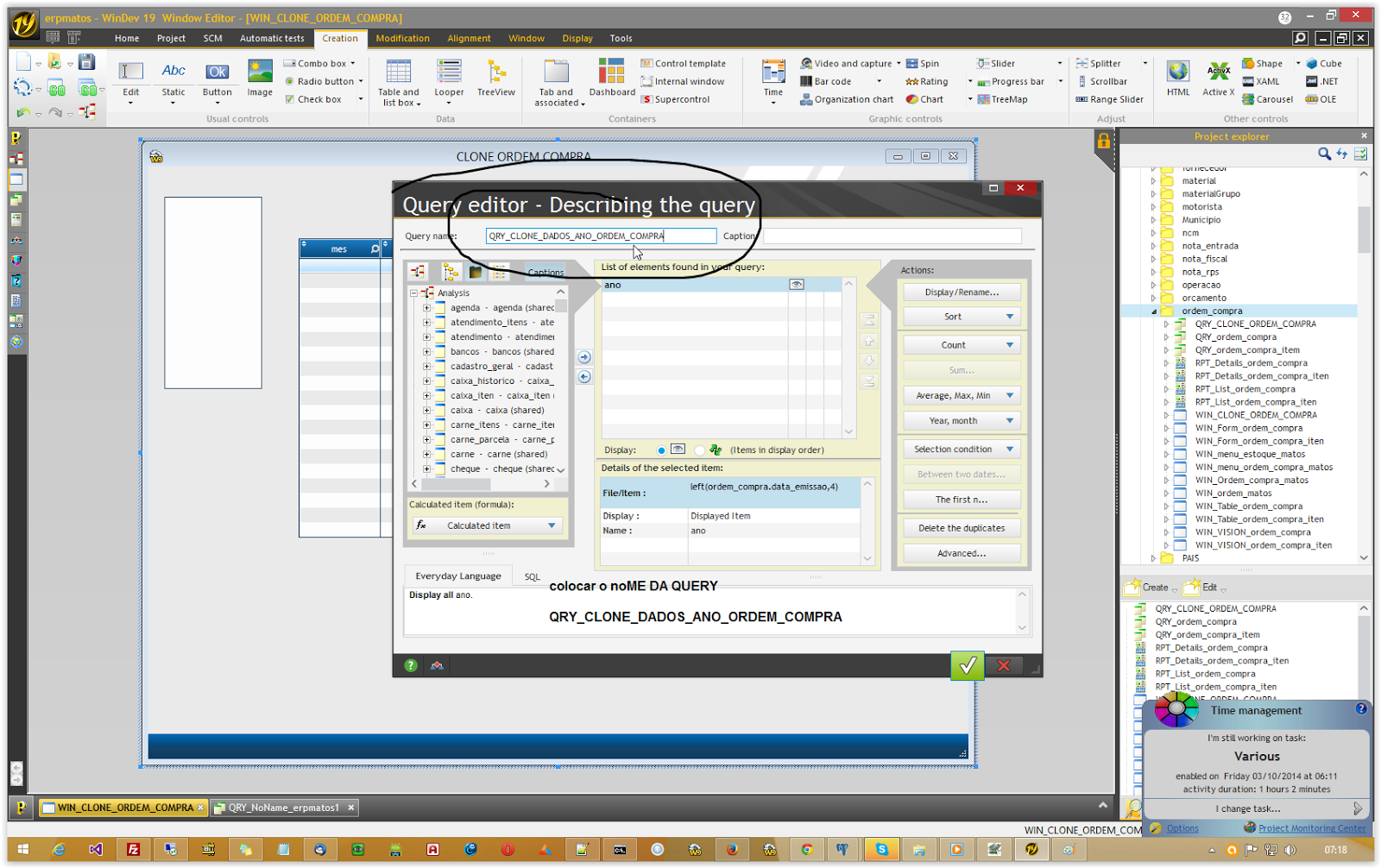The image size is (1381, 868).
Task: Insert a Check box control from ribbon
Action: tap(313, 99)
